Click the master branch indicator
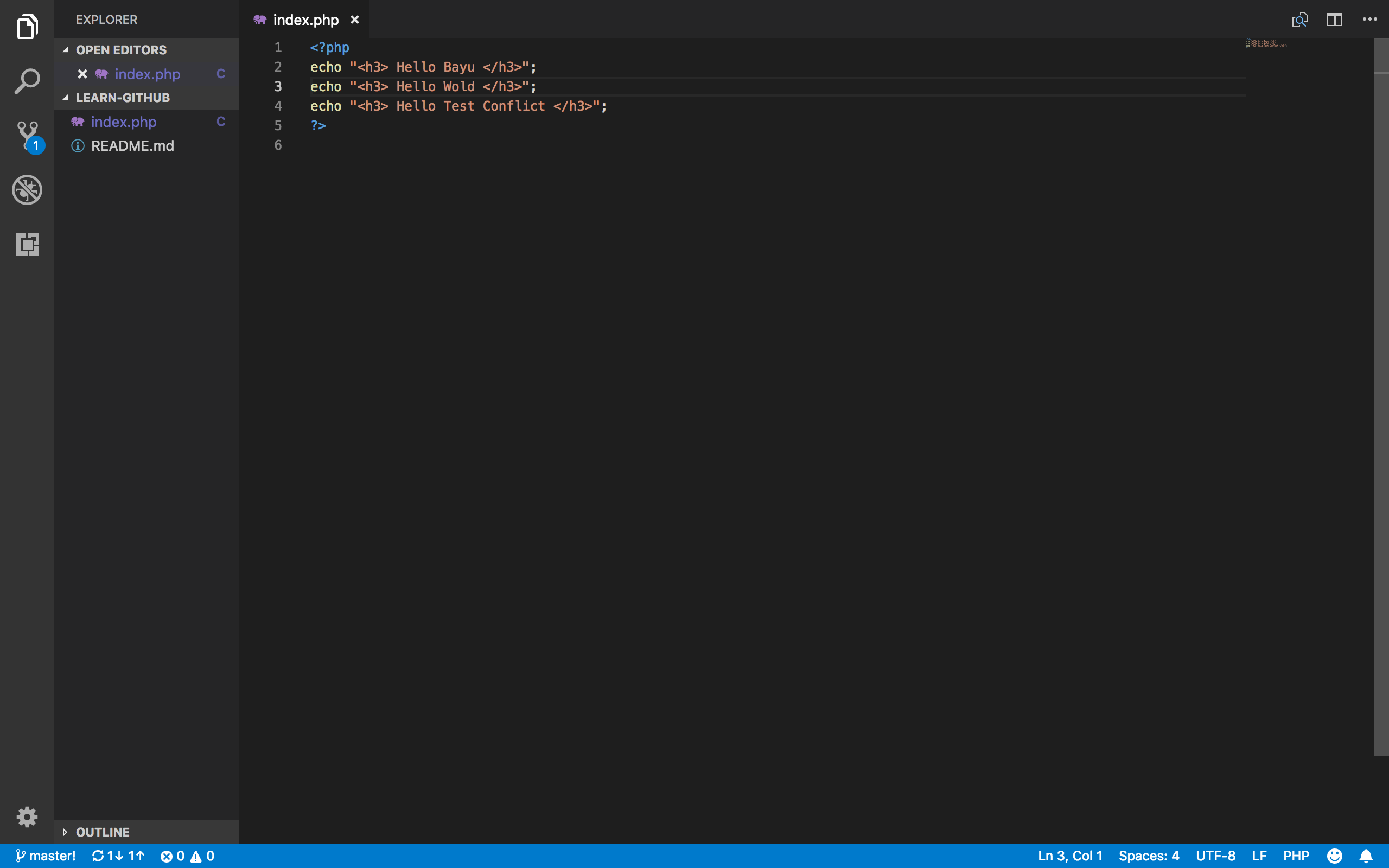The width and height of the screenshot is (1389, 868). point(46,856)
